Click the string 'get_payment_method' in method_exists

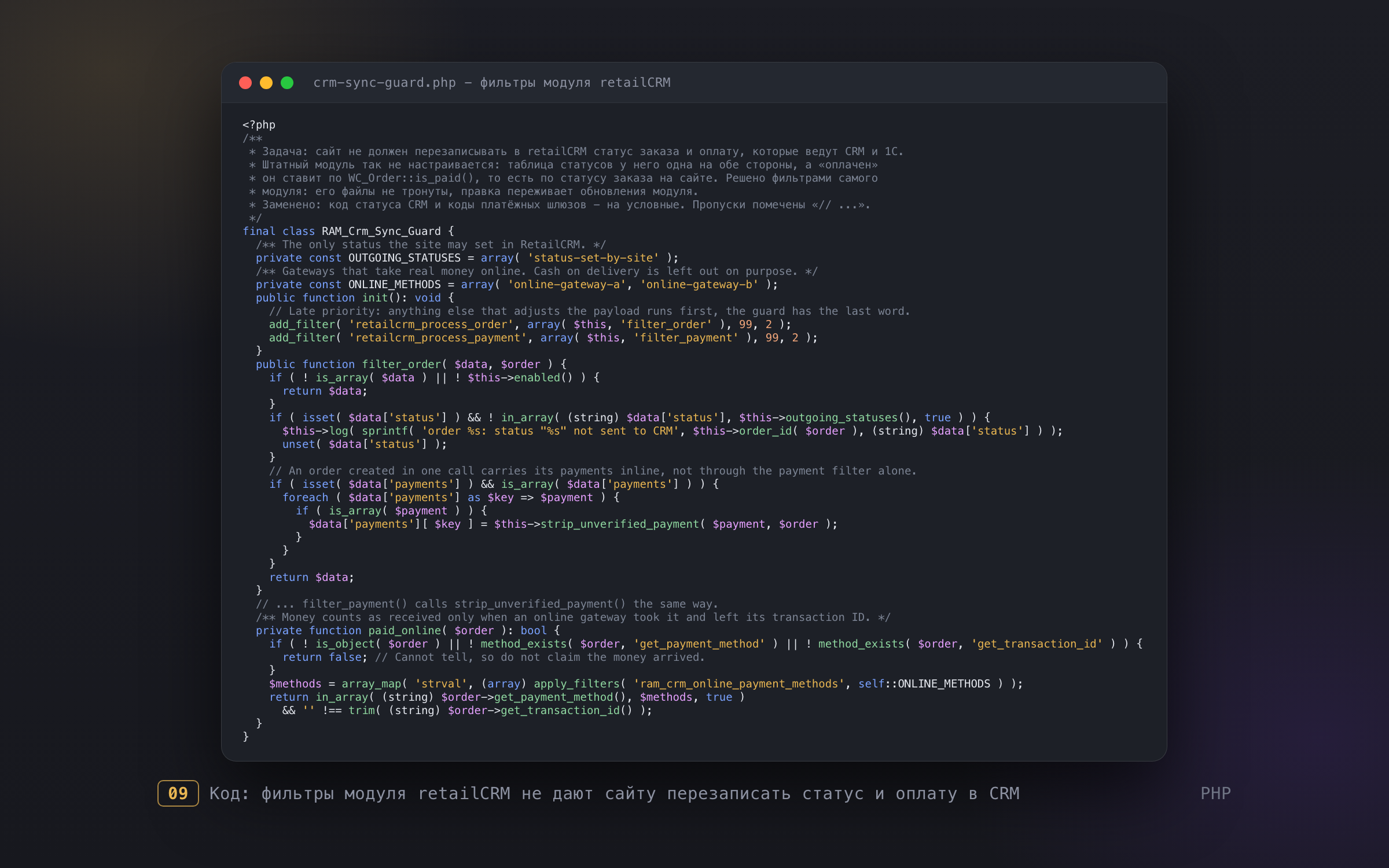point(699,644)
